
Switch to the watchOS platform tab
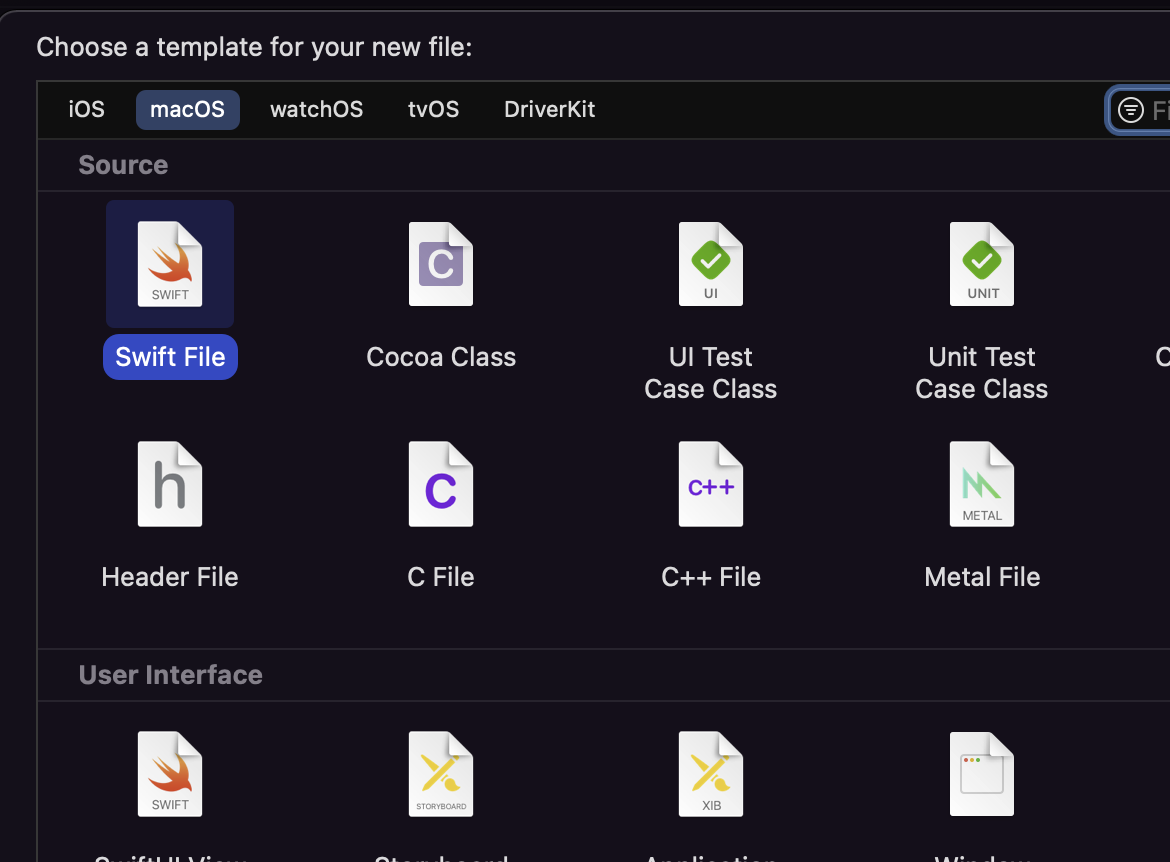pyautogui.click(x=316, y=110)
